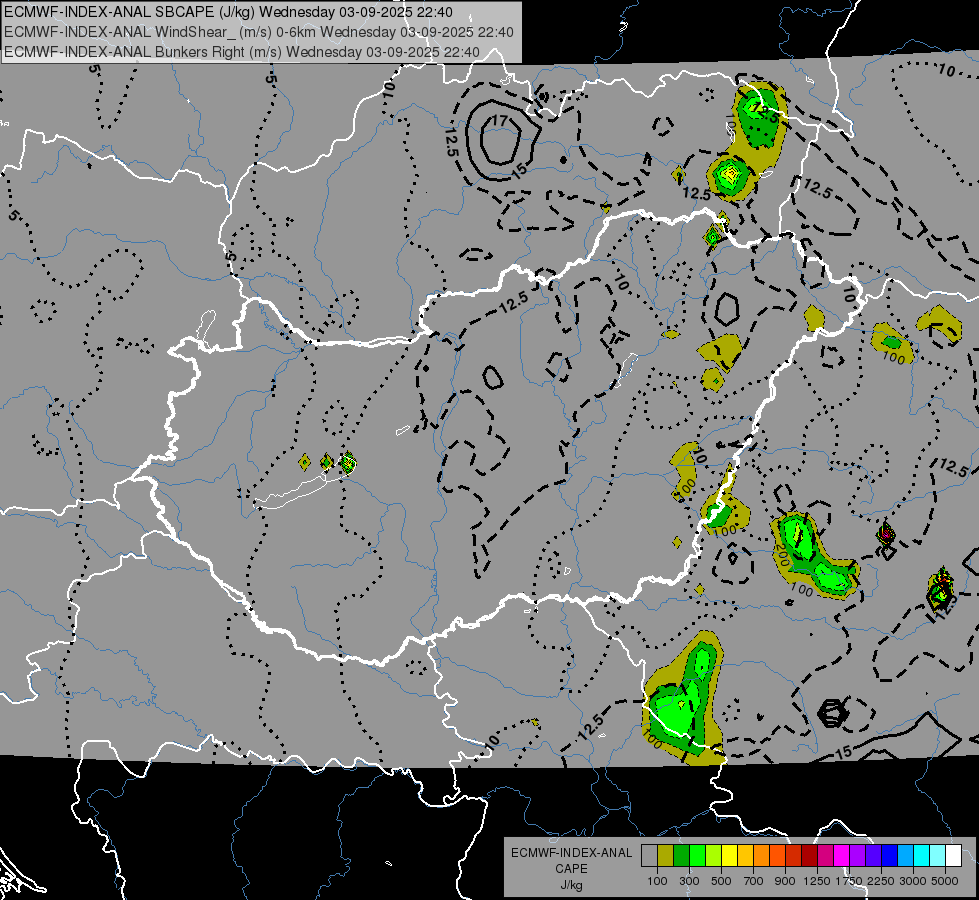The width and height of the screenshot is (979, 900).
Task: Click the 300 tick label on colorbar
Action: pyautogui.click(x=689, y=881)
